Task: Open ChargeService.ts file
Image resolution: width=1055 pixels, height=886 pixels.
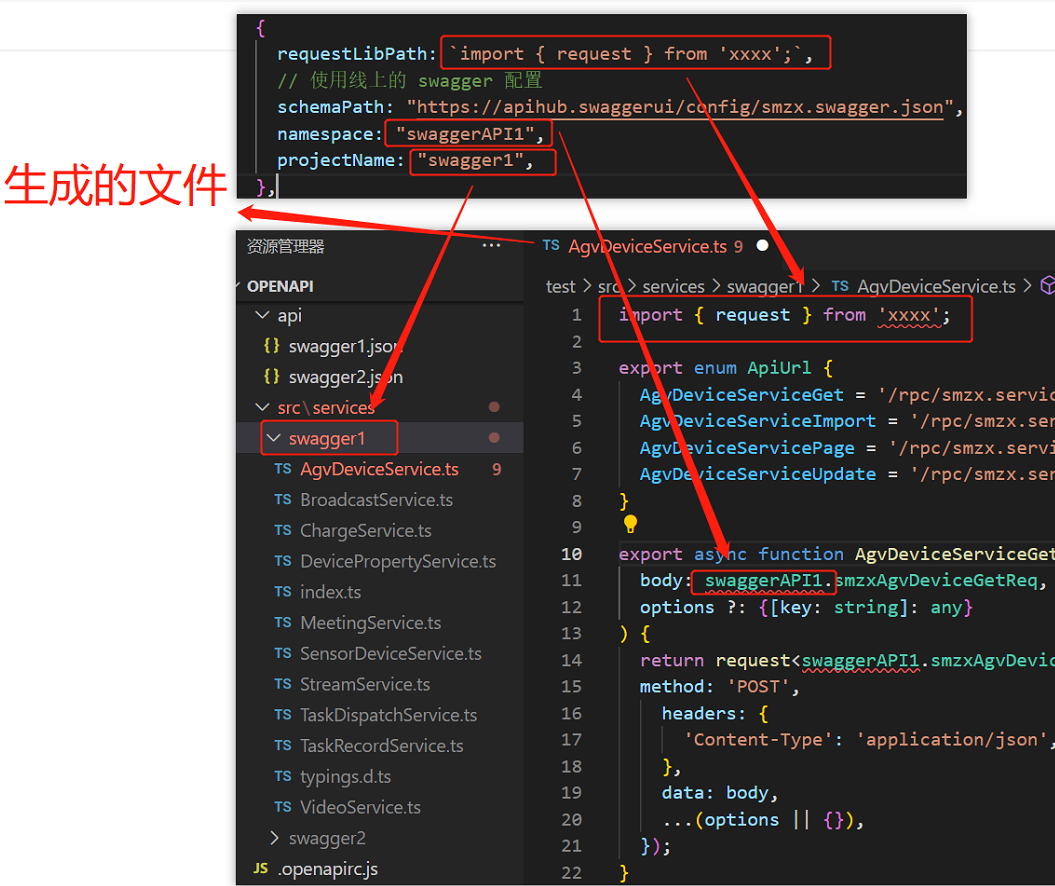Action: click(x=365, y=531)
